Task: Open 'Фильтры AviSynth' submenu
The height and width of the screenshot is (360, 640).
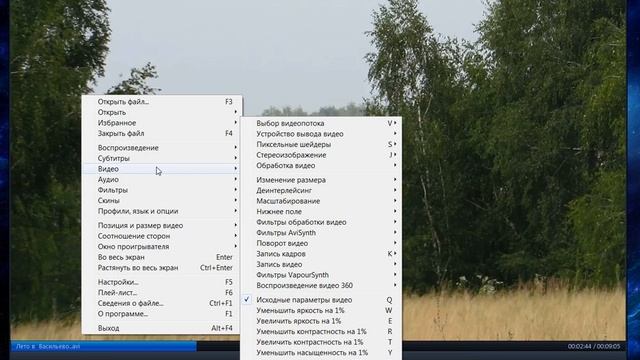Action: click(x=321, y=233)
